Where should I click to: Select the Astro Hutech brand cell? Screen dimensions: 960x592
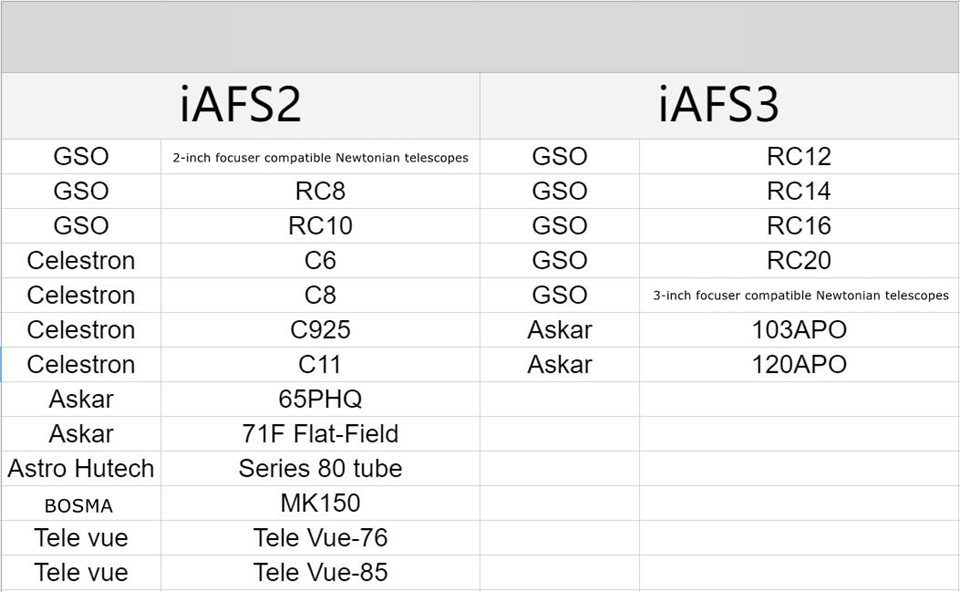pyautogui.click(x=81, y=468)
